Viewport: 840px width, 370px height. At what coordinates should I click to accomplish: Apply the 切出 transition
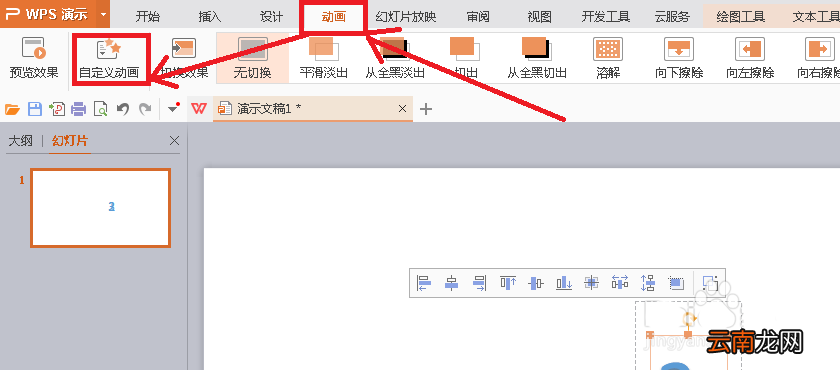pyautogui.click(x=466, y=58)
